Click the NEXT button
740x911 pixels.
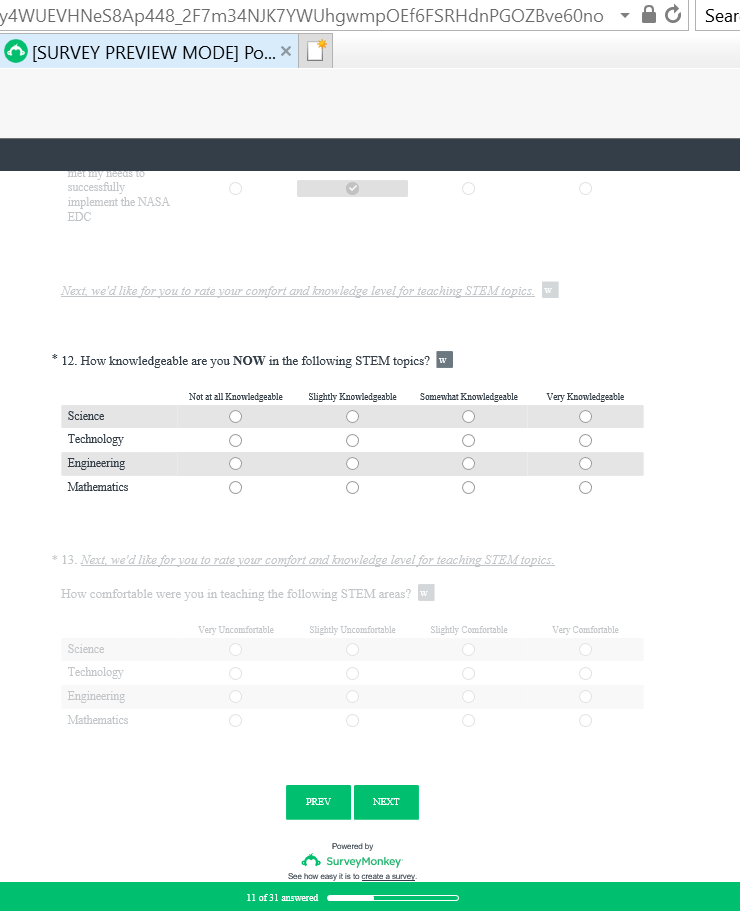386,802
